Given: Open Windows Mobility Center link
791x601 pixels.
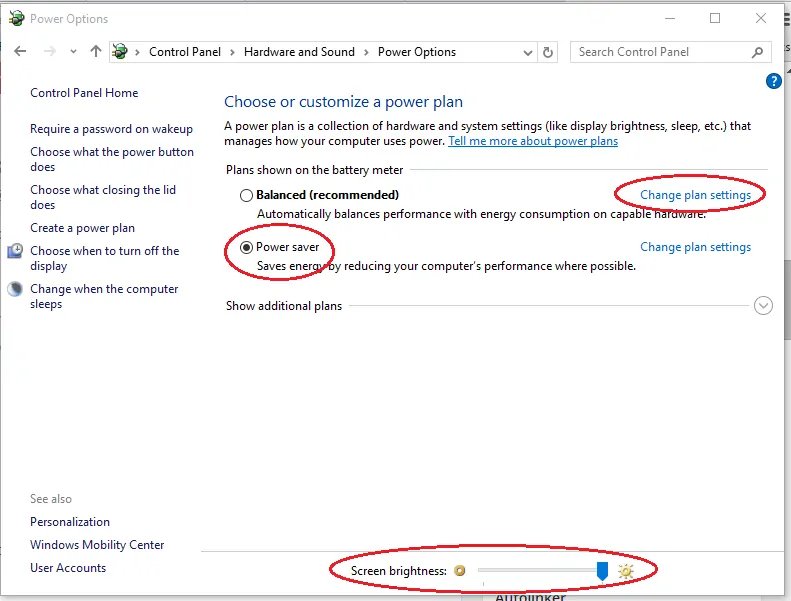Looking at the screenshot, I should 97,545.
